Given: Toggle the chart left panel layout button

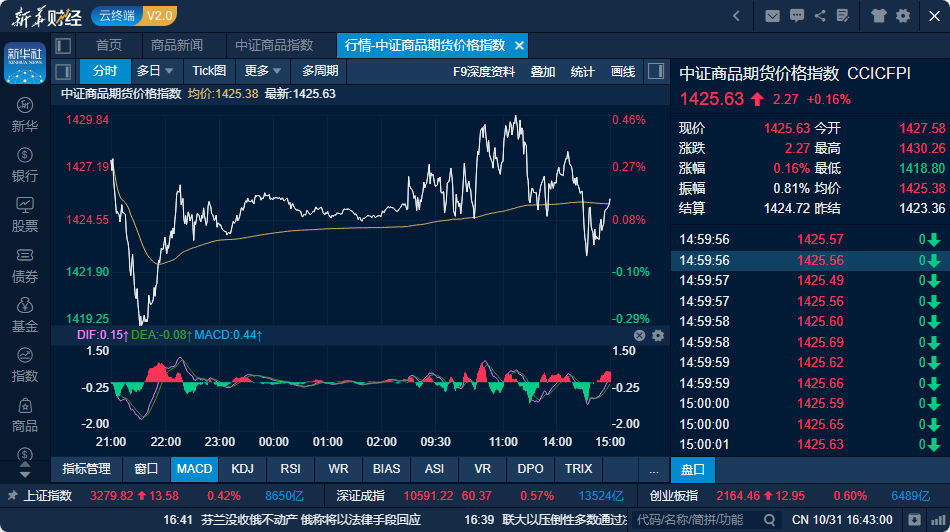Looking at the screenshot, I should pos(63,71).
